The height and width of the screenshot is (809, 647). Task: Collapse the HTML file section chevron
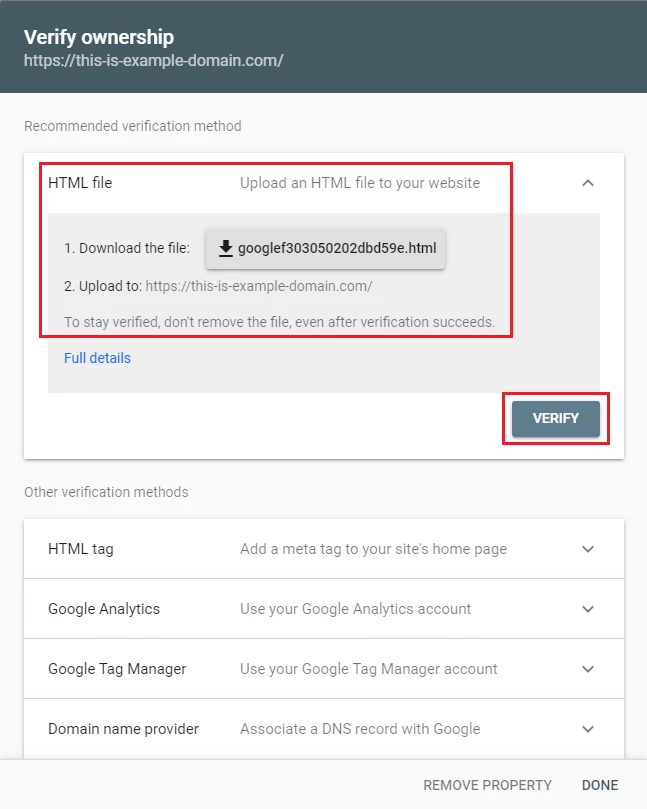[588, 183]
